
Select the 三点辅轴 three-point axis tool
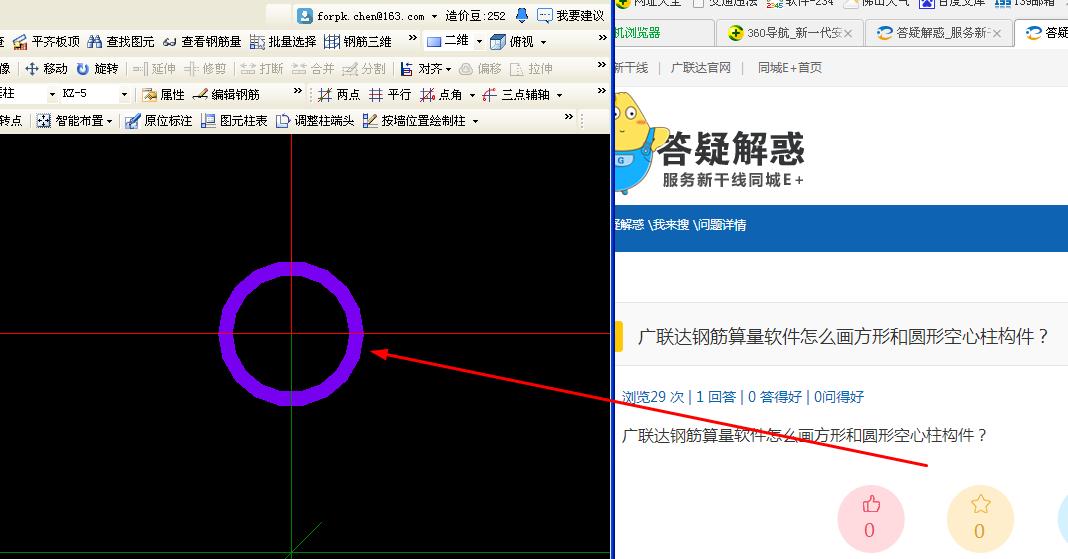[x=516, y=95]
